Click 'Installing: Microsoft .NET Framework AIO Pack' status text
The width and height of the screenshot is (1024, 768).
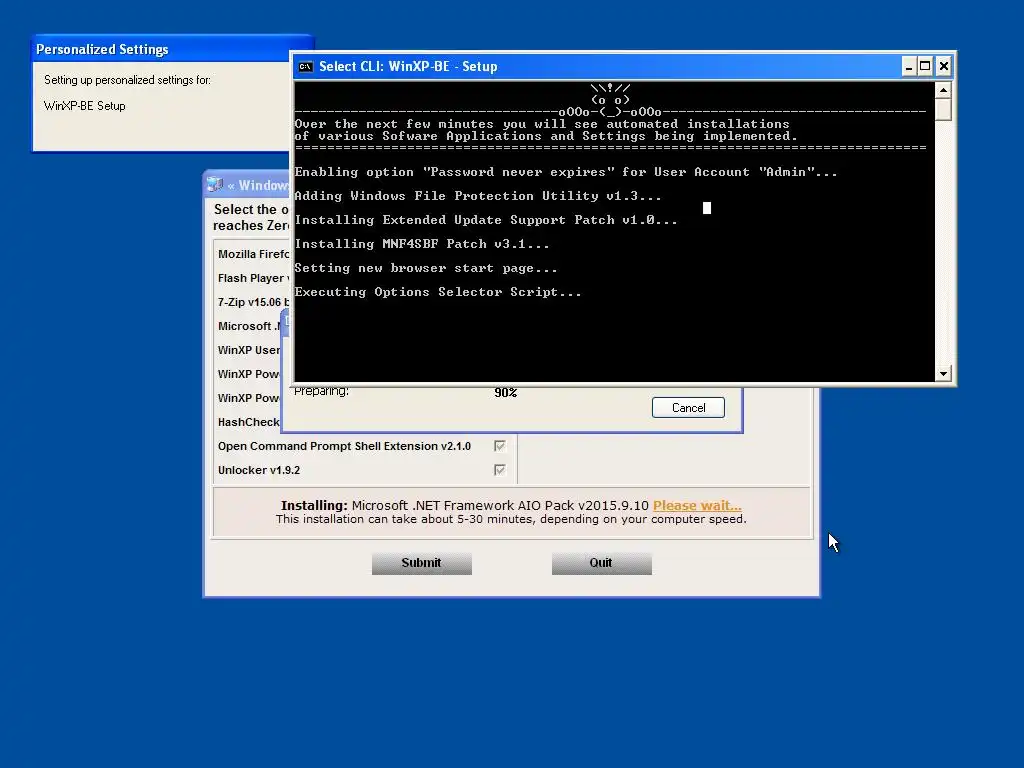[x=465, y=505]
